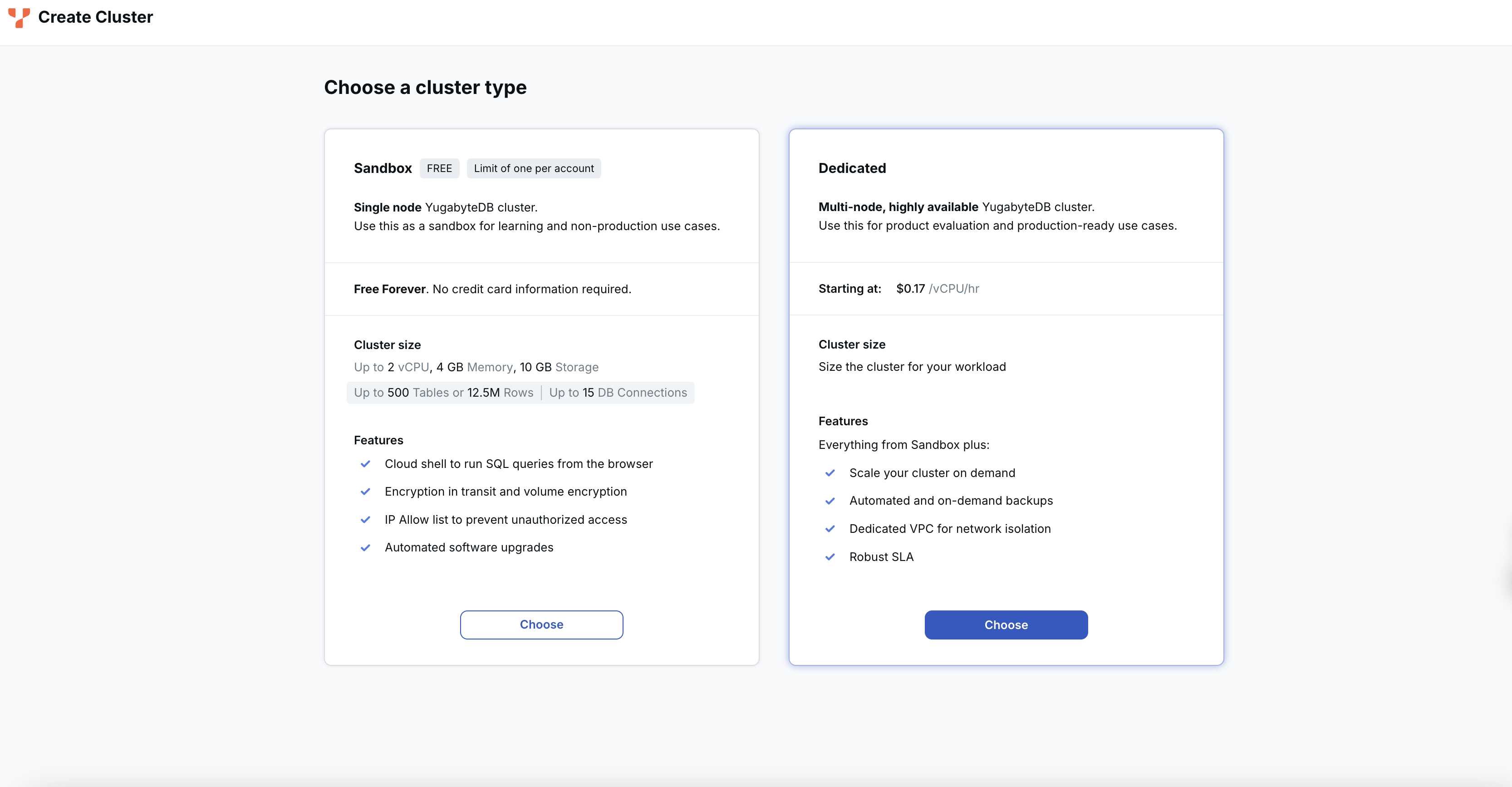Click the checkmark beside Dedicated VPC
The height and width of the screenshot is (787, 1512).
tap(830, 529)
